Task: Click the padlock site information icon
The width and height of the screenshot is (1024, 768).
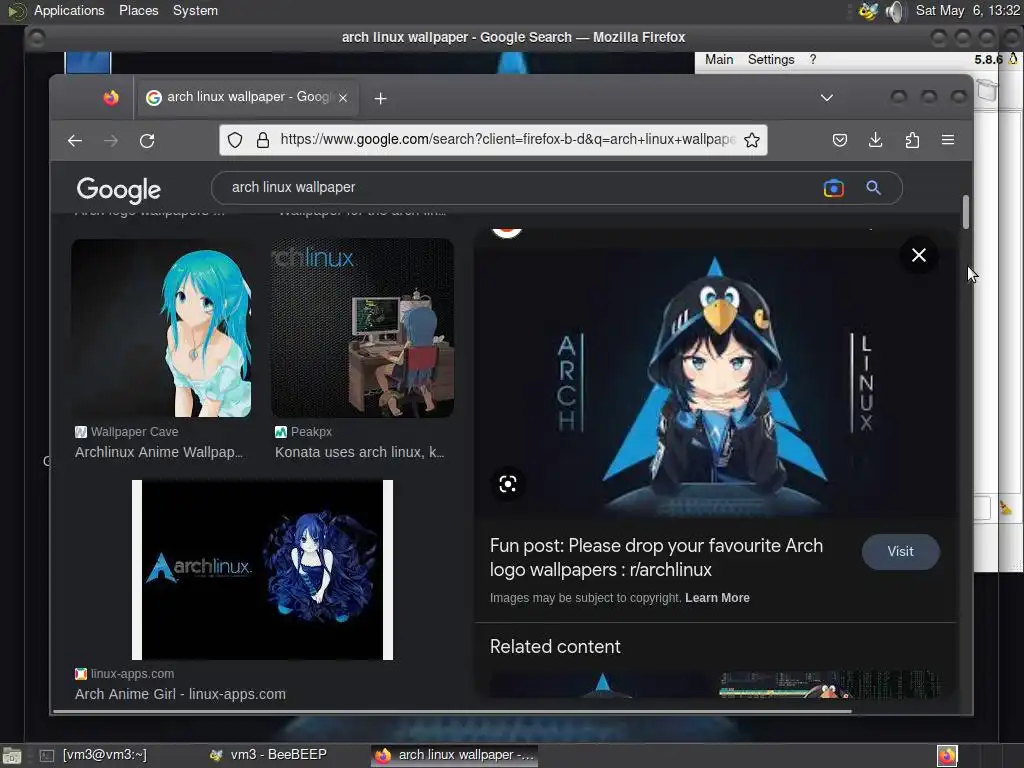Action: click(x=263, y=140)
